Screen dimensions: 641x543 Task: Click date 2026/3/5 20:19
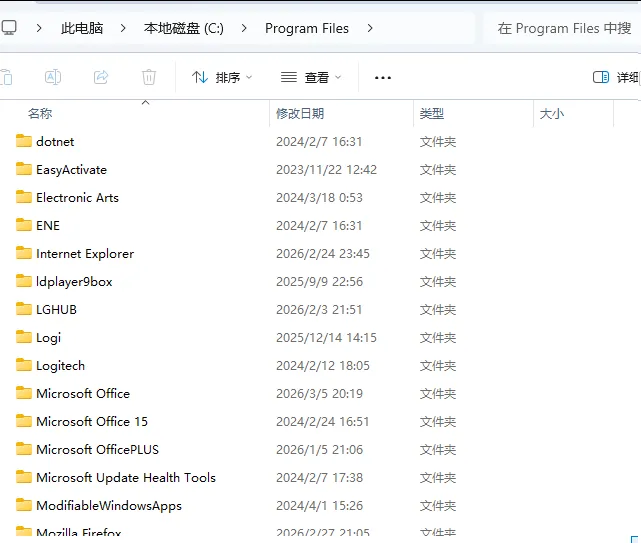[x=319, y=394]
